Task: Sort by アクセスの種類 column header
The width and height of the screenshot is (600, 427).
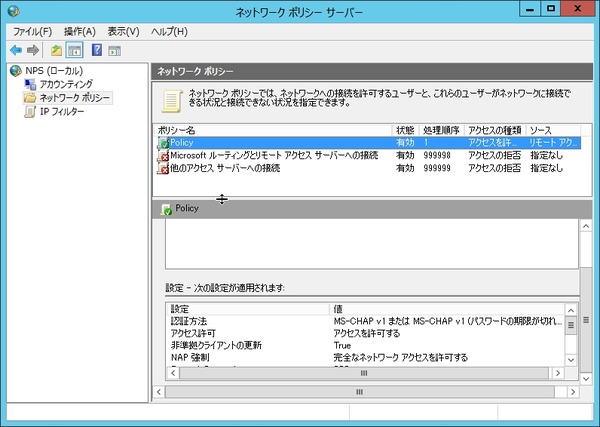Action: point(495,130)
